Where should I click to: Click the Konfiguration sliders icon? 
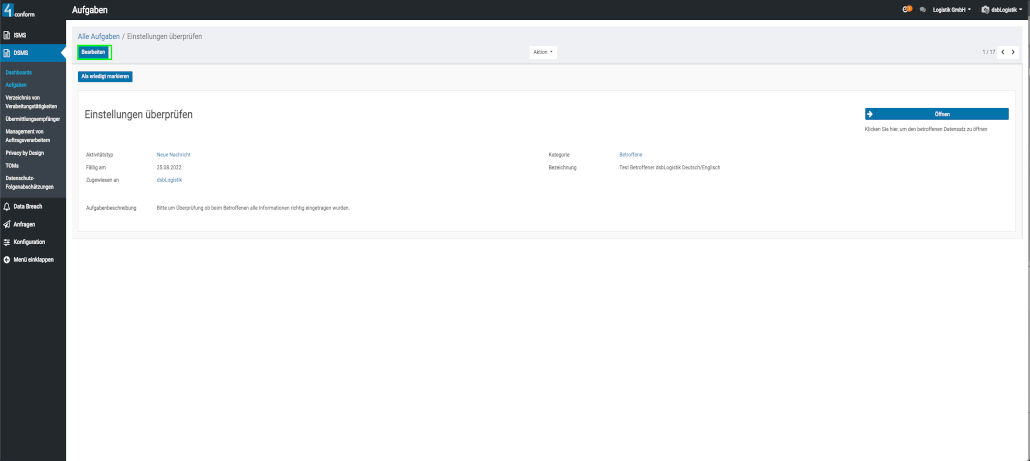point(7,242)
